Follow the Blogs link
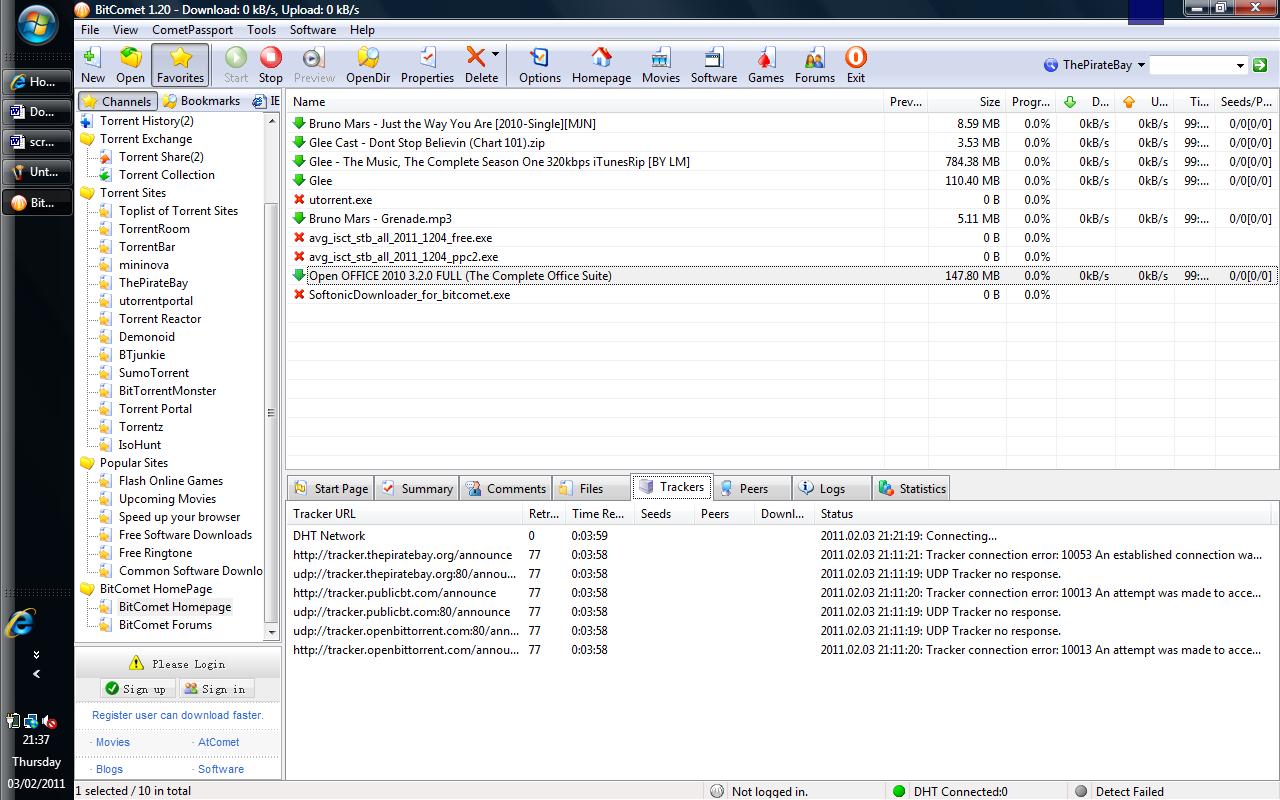This screenshot has height=800, width=1280. (109, 769)
